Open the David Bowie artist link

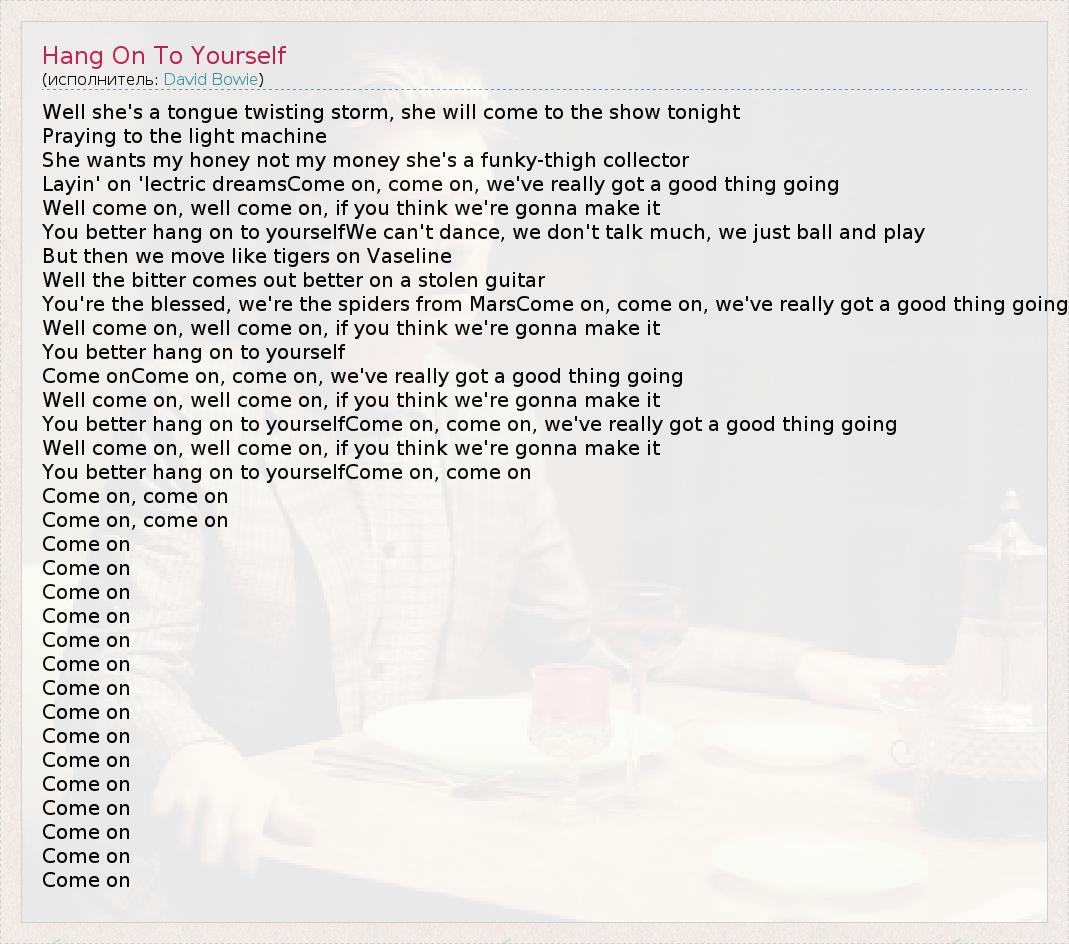click(211, 80)
